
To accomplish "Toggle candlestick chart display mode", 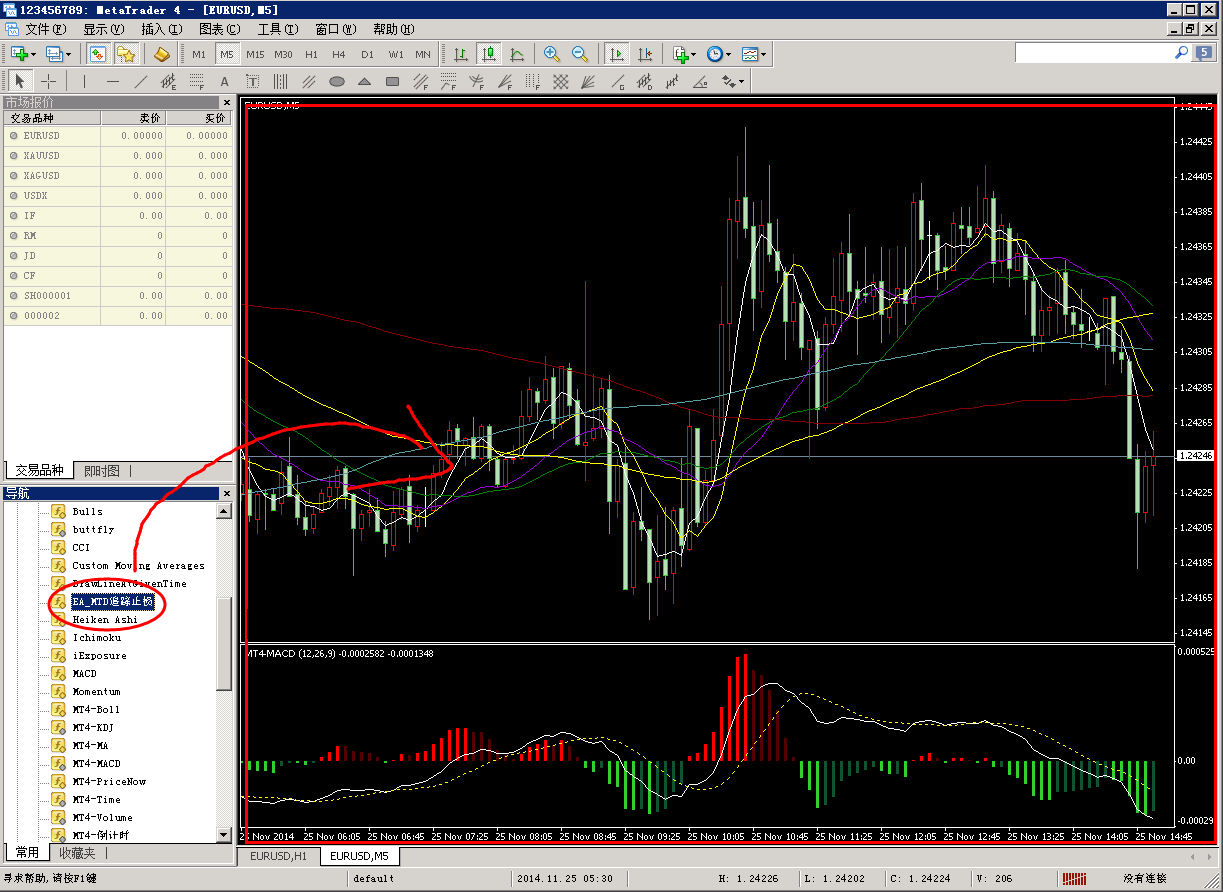I will [x=489, y=54].
